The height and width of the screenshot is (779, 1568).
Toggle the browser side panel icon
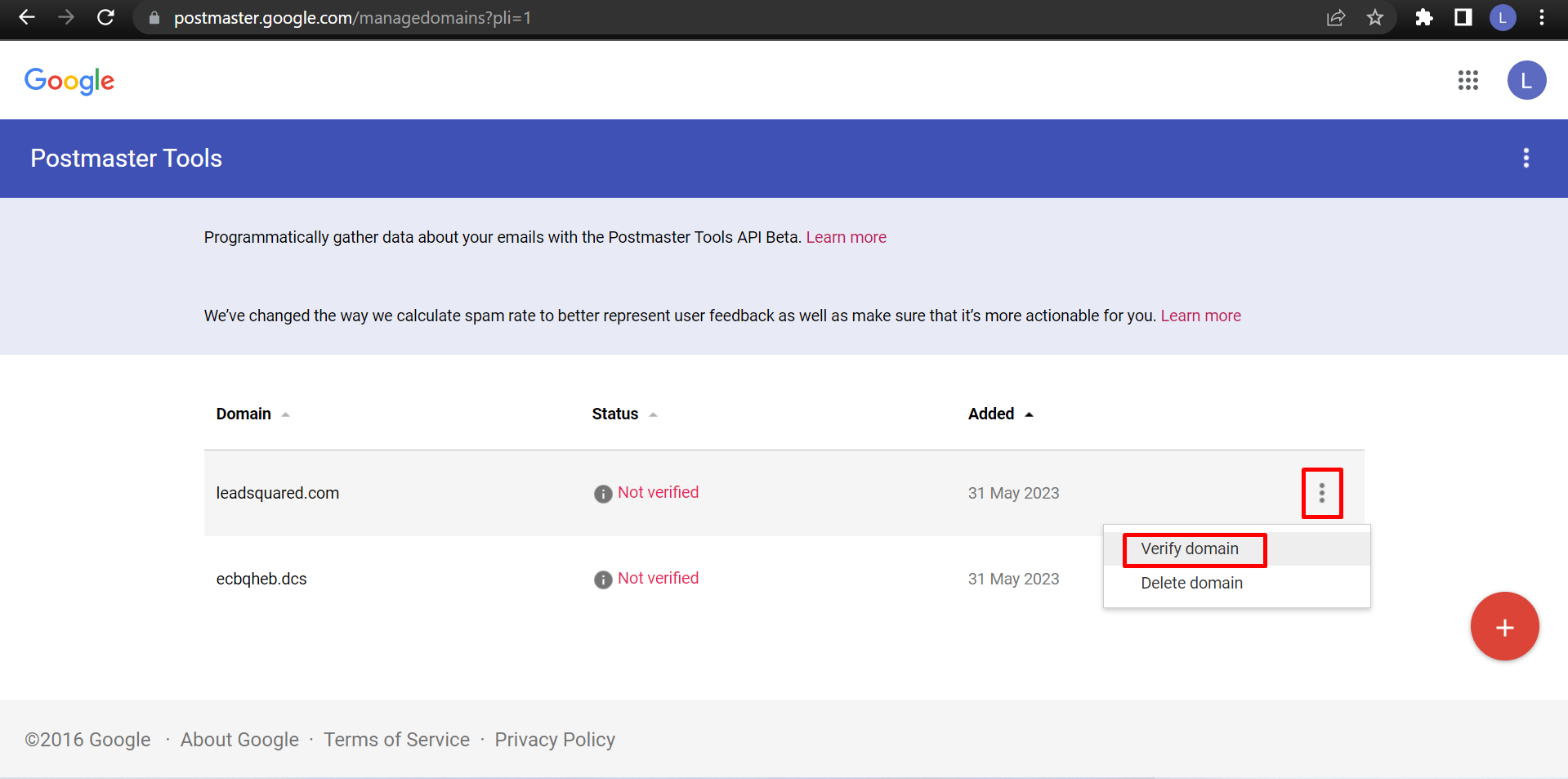(x=1463, y=17)
